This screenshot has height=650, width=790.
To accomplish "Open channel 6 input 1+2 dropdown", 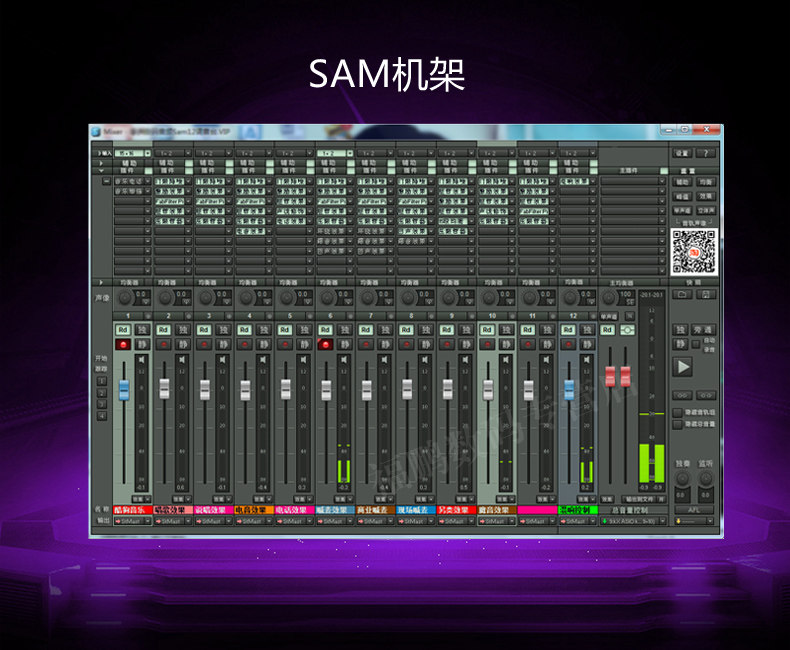I will tap(335, 153).
